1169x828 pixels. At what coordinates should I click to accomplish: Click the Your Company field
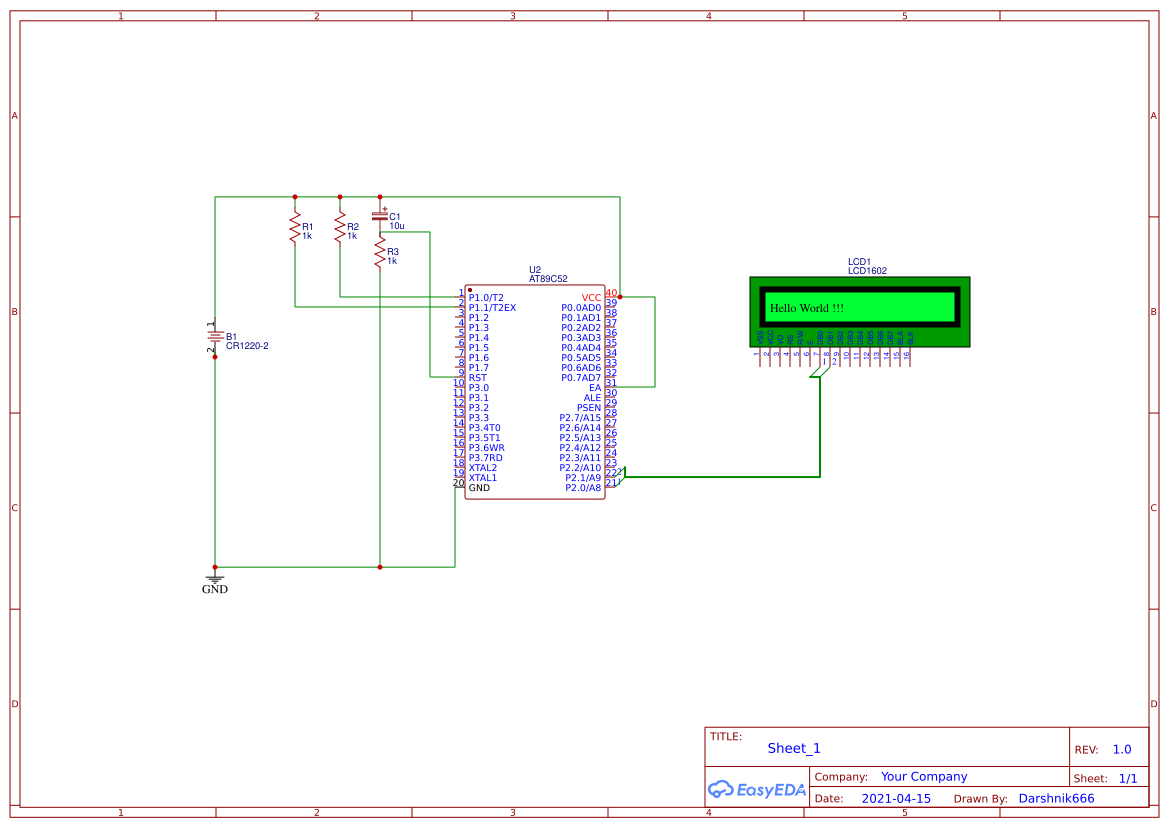tap(924, 776)
